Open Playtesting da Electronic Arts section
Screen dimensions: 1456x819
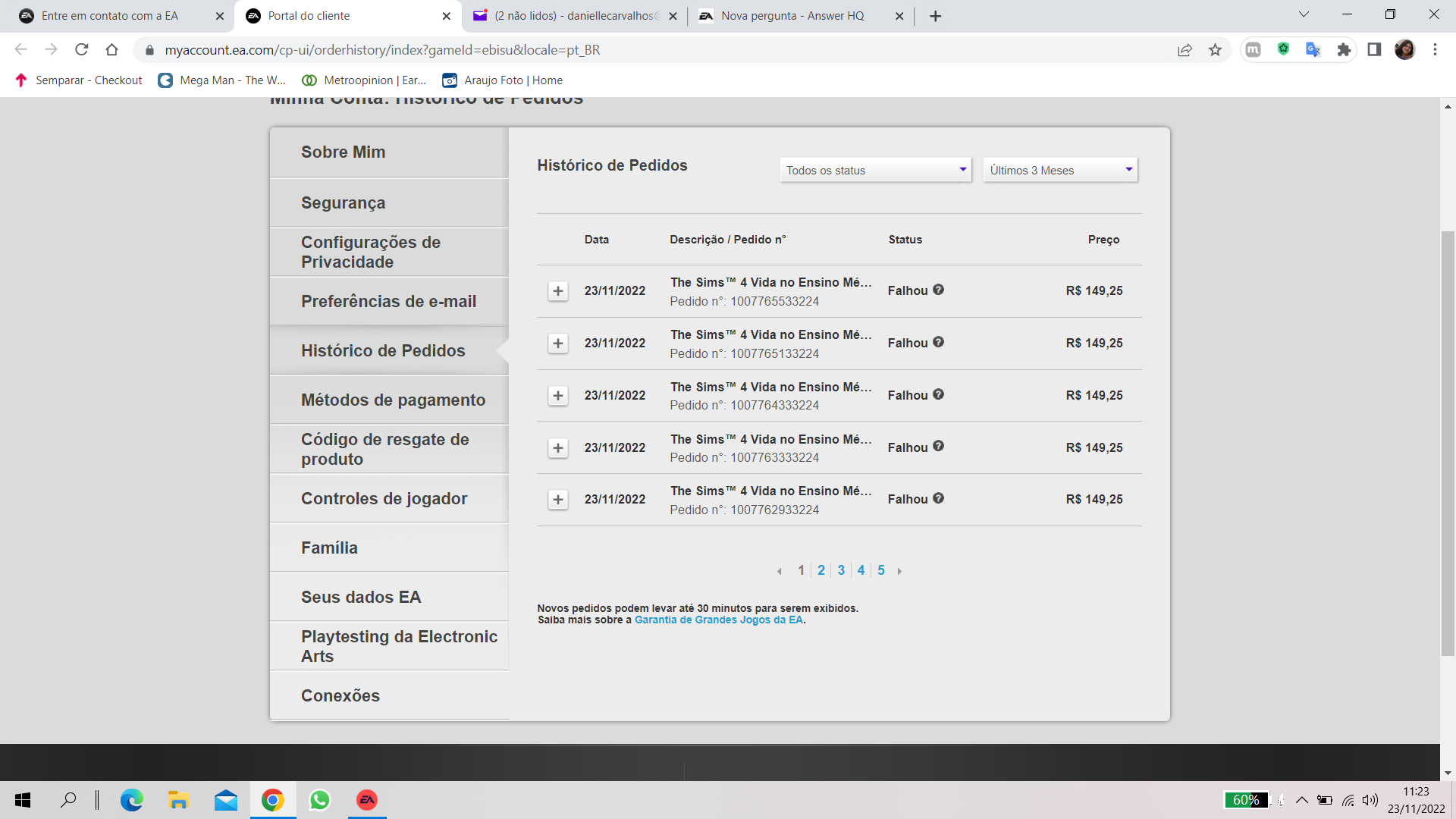pos(389,647)
